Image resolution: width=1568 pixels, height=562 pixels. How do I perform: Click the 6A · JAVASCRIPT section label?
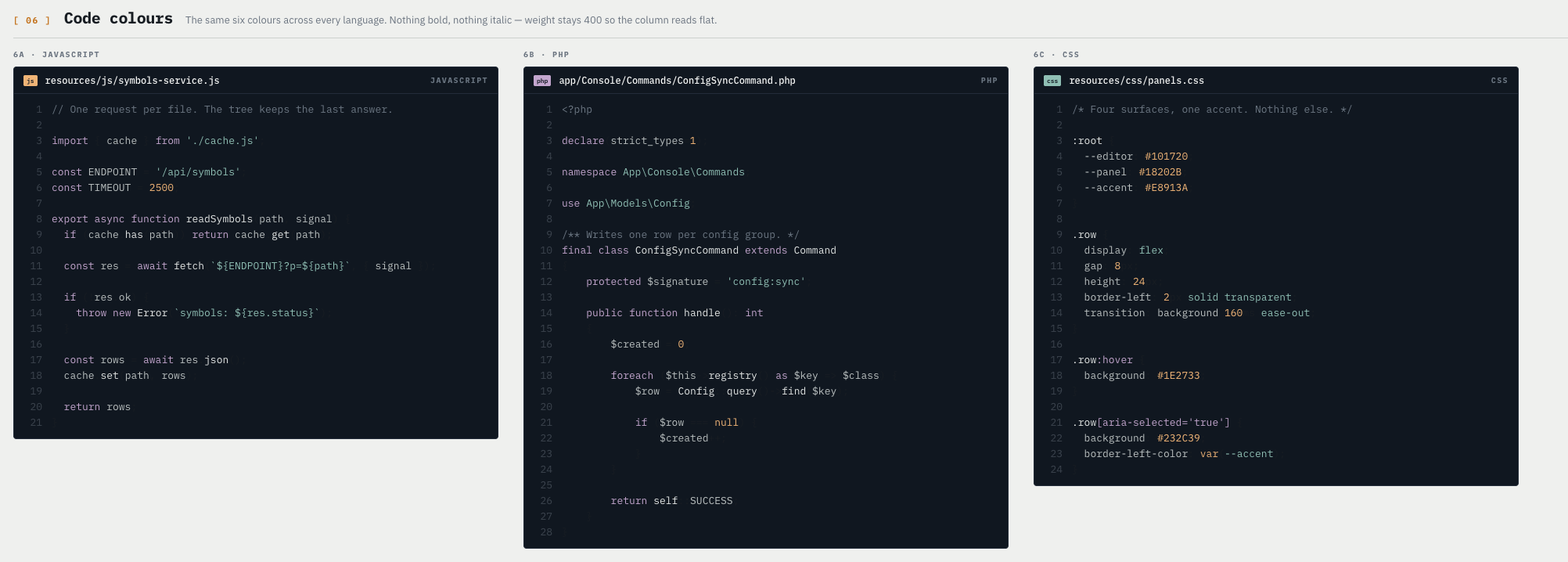pyautogui.click(x=56, y=55)
